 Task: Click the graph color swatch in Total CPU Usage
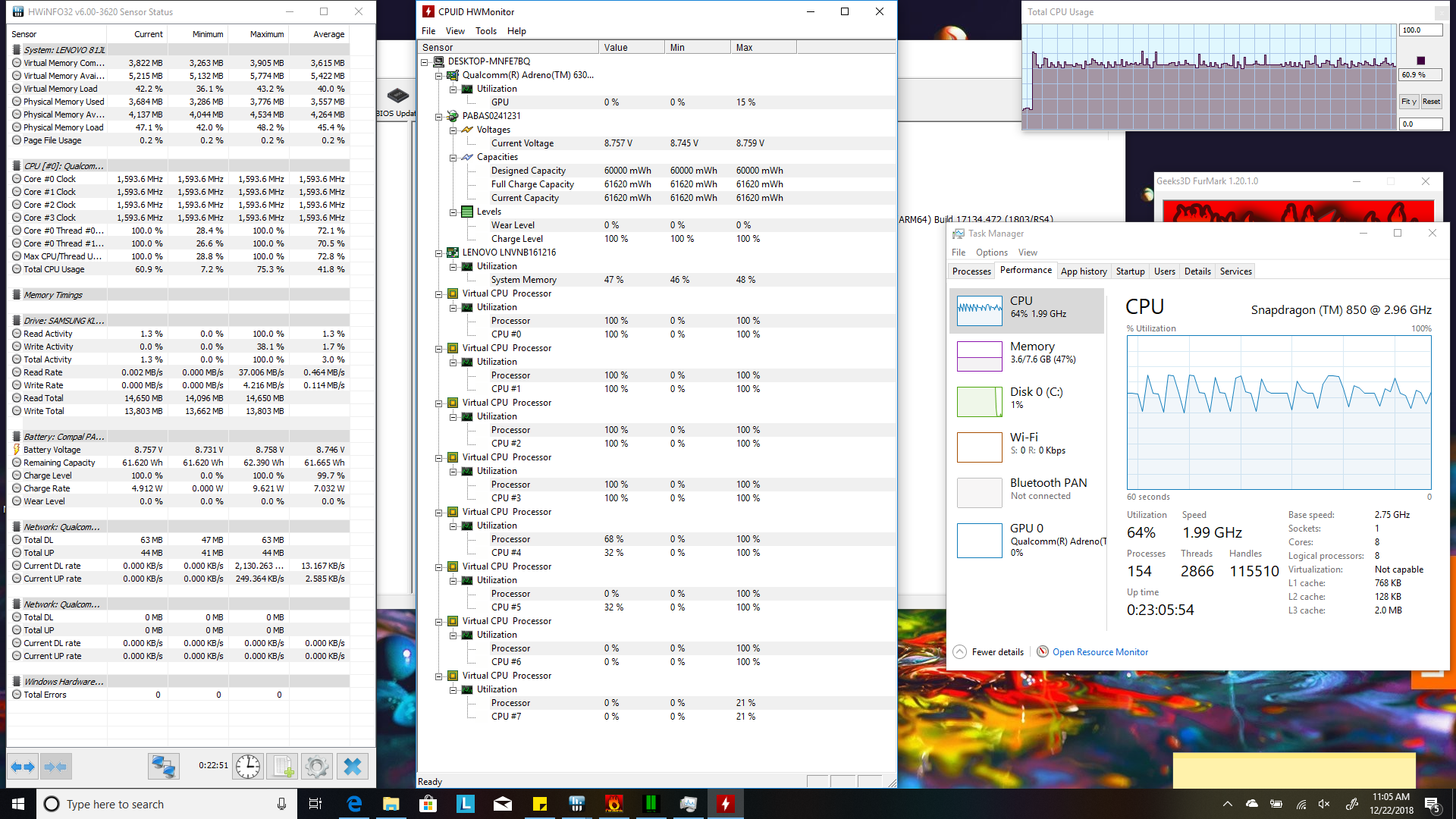point(1421,61)
